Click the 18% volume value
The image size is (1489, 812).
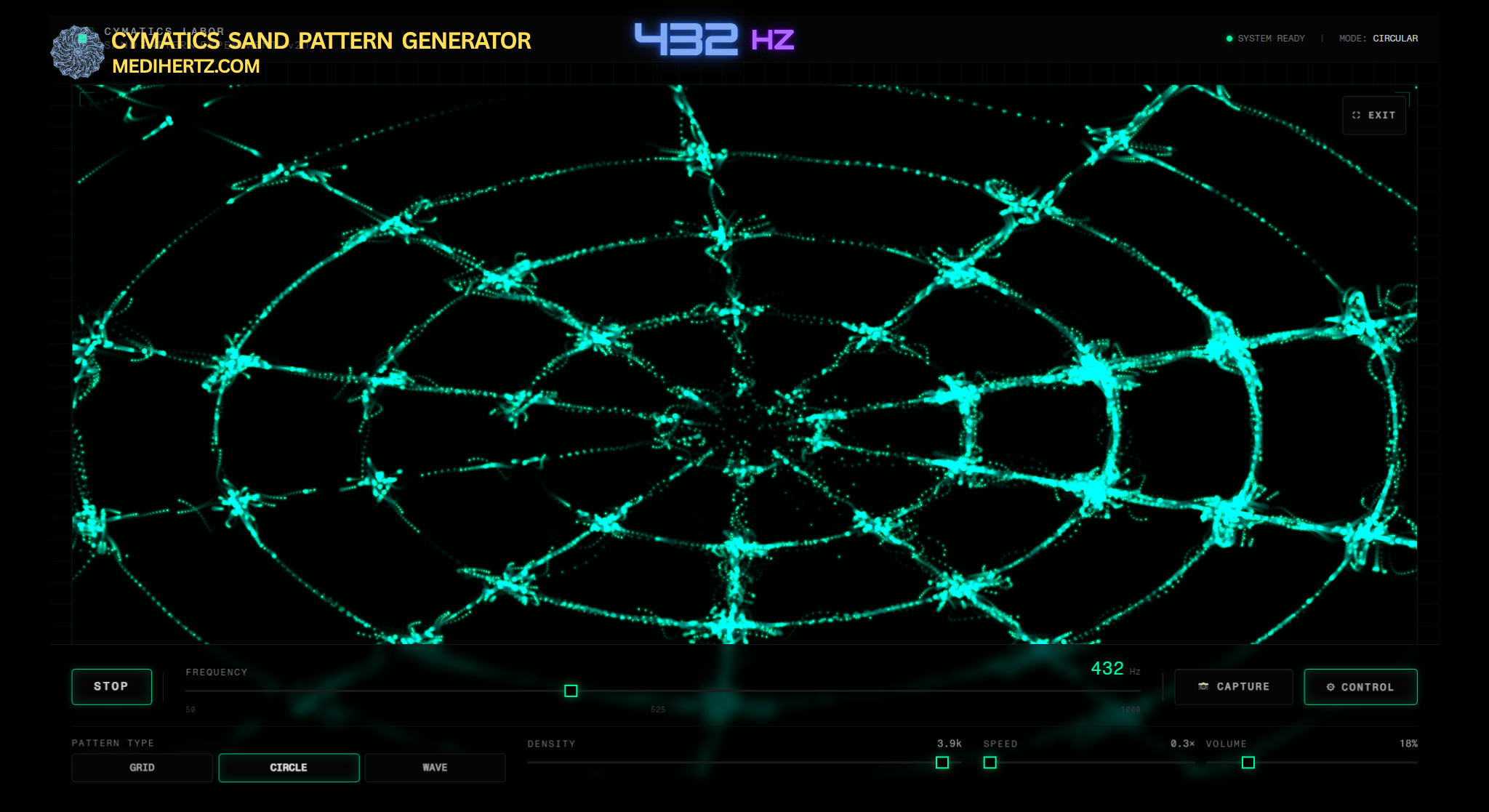click(1408, 743)
